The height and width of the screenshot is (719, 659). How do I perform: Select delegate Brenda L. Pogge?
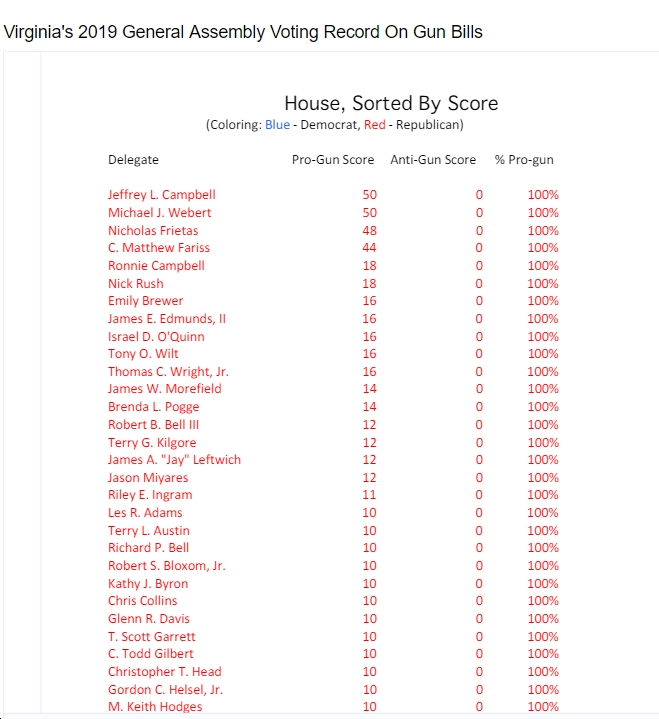pyautogui.click(x=154, y=407)
